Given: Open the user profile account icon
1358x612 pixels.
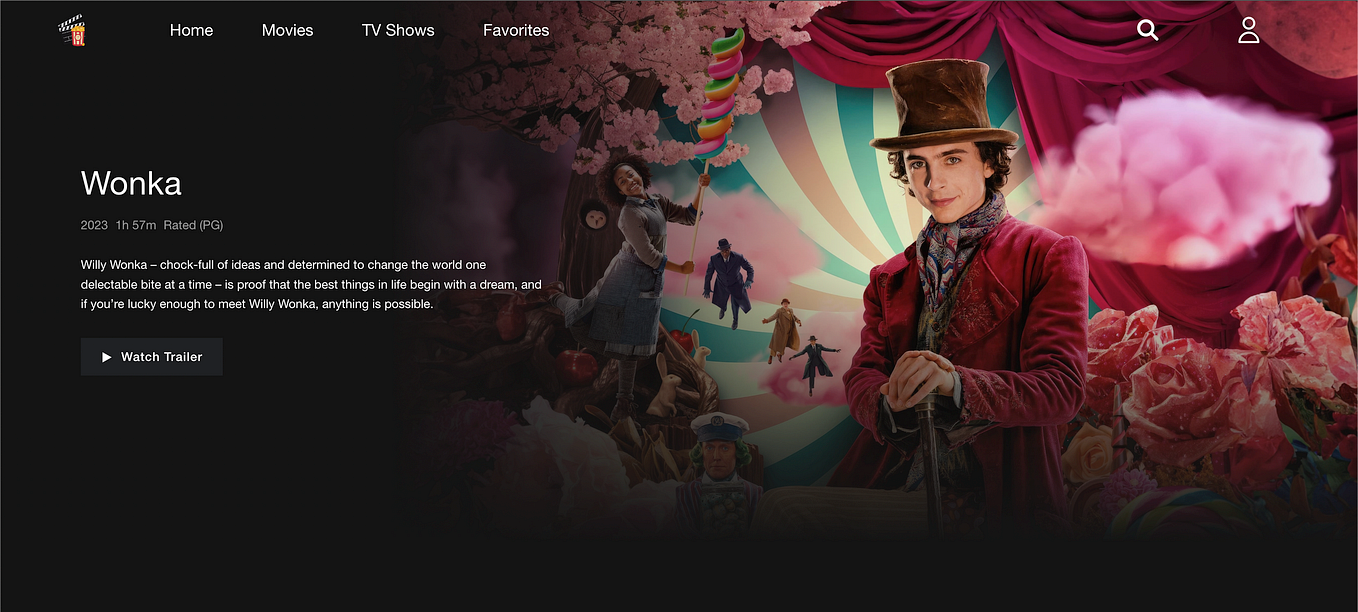Looking at the screenshot, I should (1249, 30).
